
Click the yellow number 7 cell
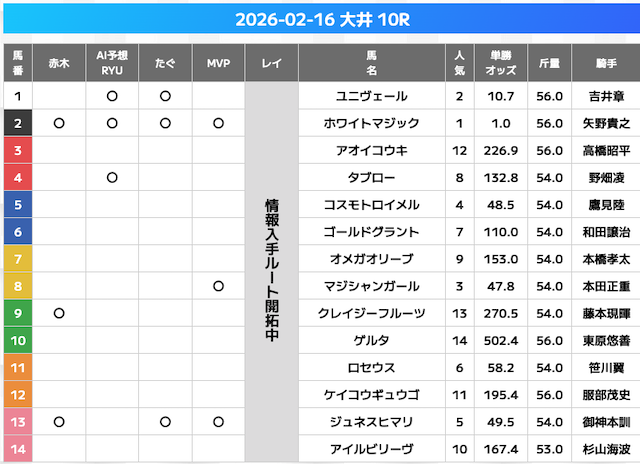pos(18,259)
